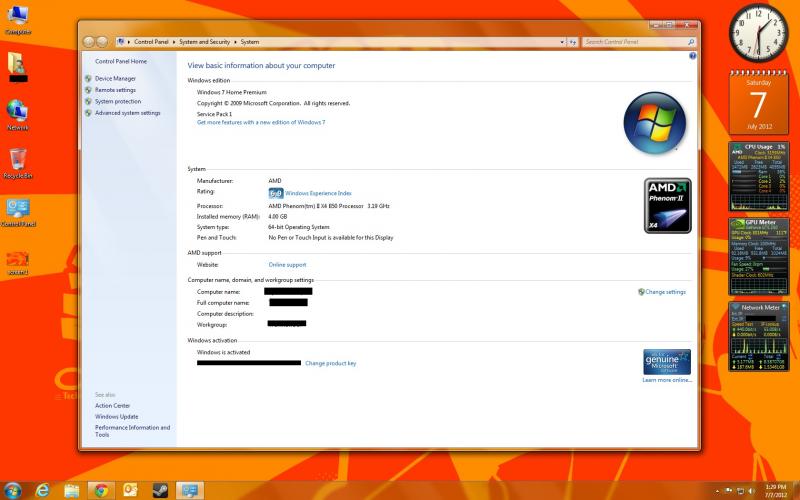800x500 pixels.
Task: Open Outlook from the taskbar
Action: pyautogui.click(x=131, y=490)
